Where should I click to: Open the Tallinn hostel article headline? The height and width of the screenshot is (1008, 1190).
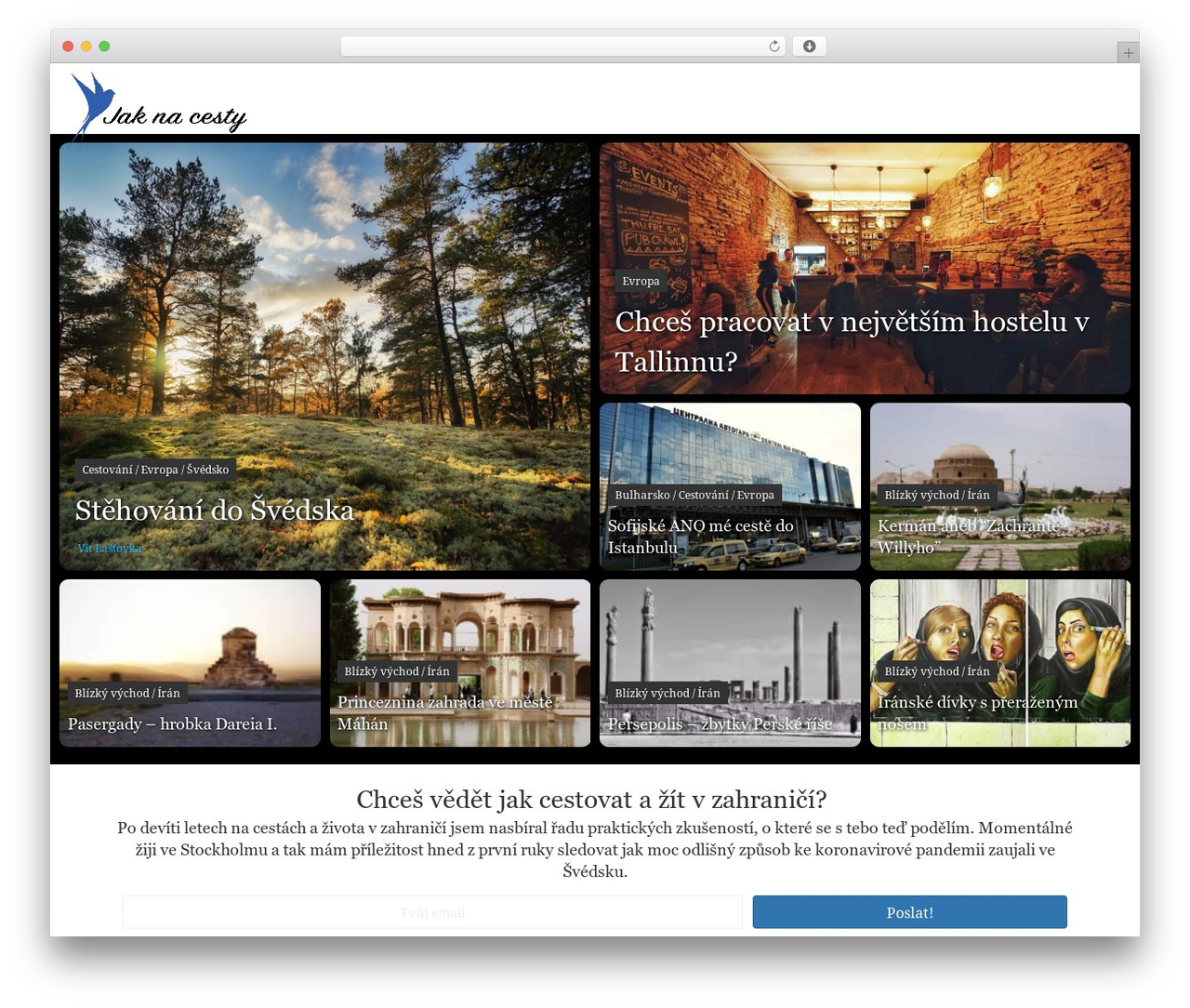click(x=852, y=340)
